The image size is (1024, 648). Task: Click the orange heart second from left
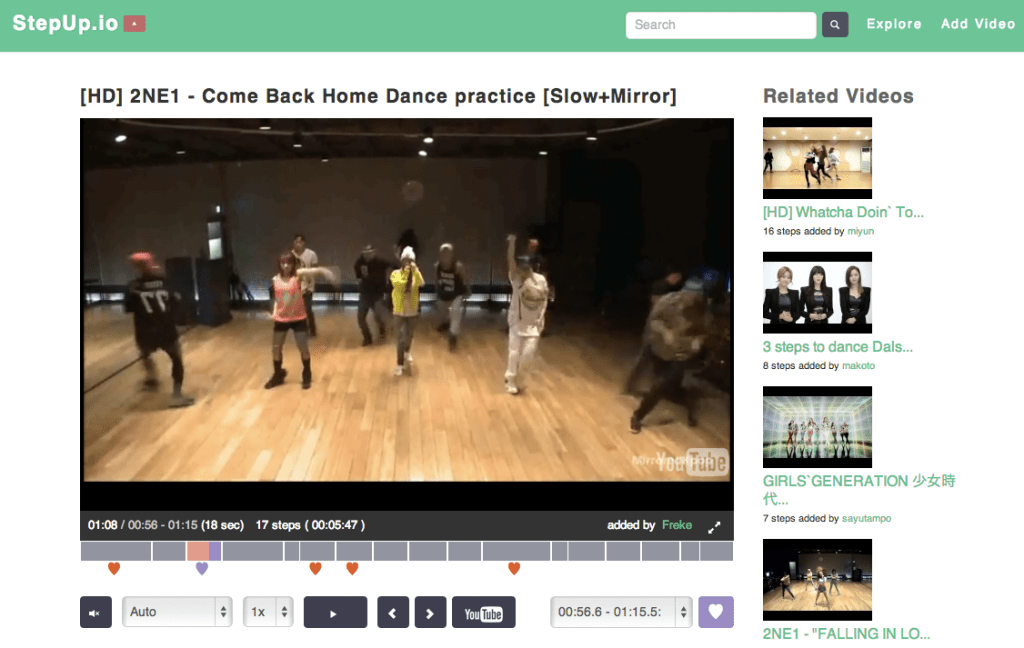pos(315,569)
